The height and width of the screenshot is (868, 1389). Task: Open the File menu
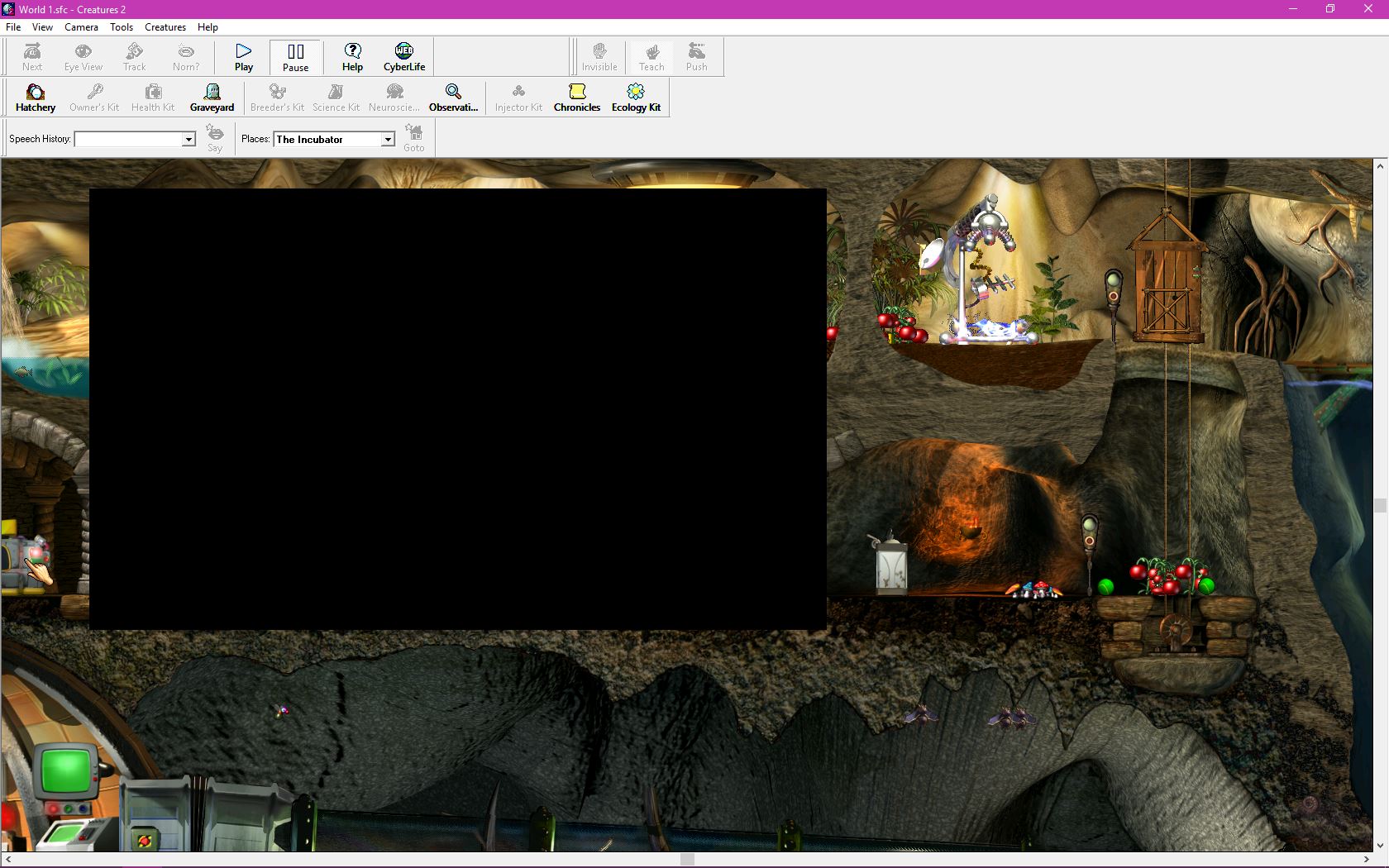13,27
